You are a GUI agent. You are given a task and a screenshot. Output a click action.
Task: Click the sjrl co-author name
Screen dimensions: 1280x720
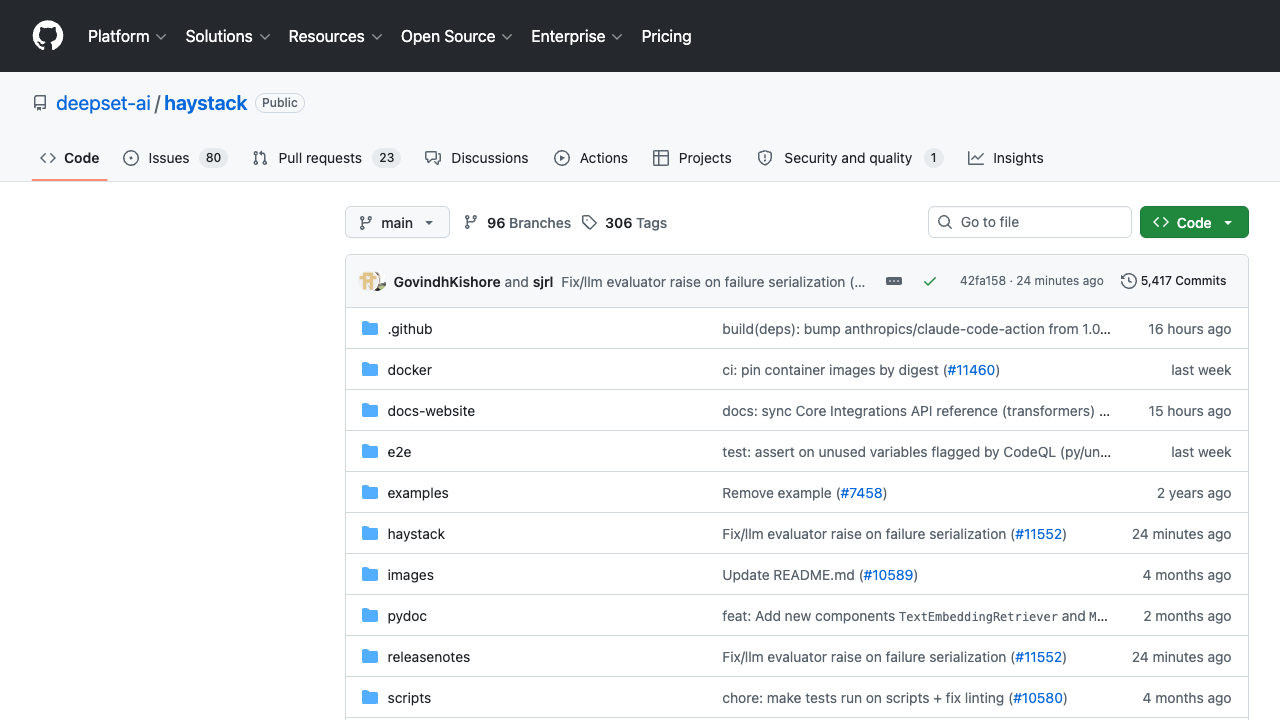click(x=543, y=282)
